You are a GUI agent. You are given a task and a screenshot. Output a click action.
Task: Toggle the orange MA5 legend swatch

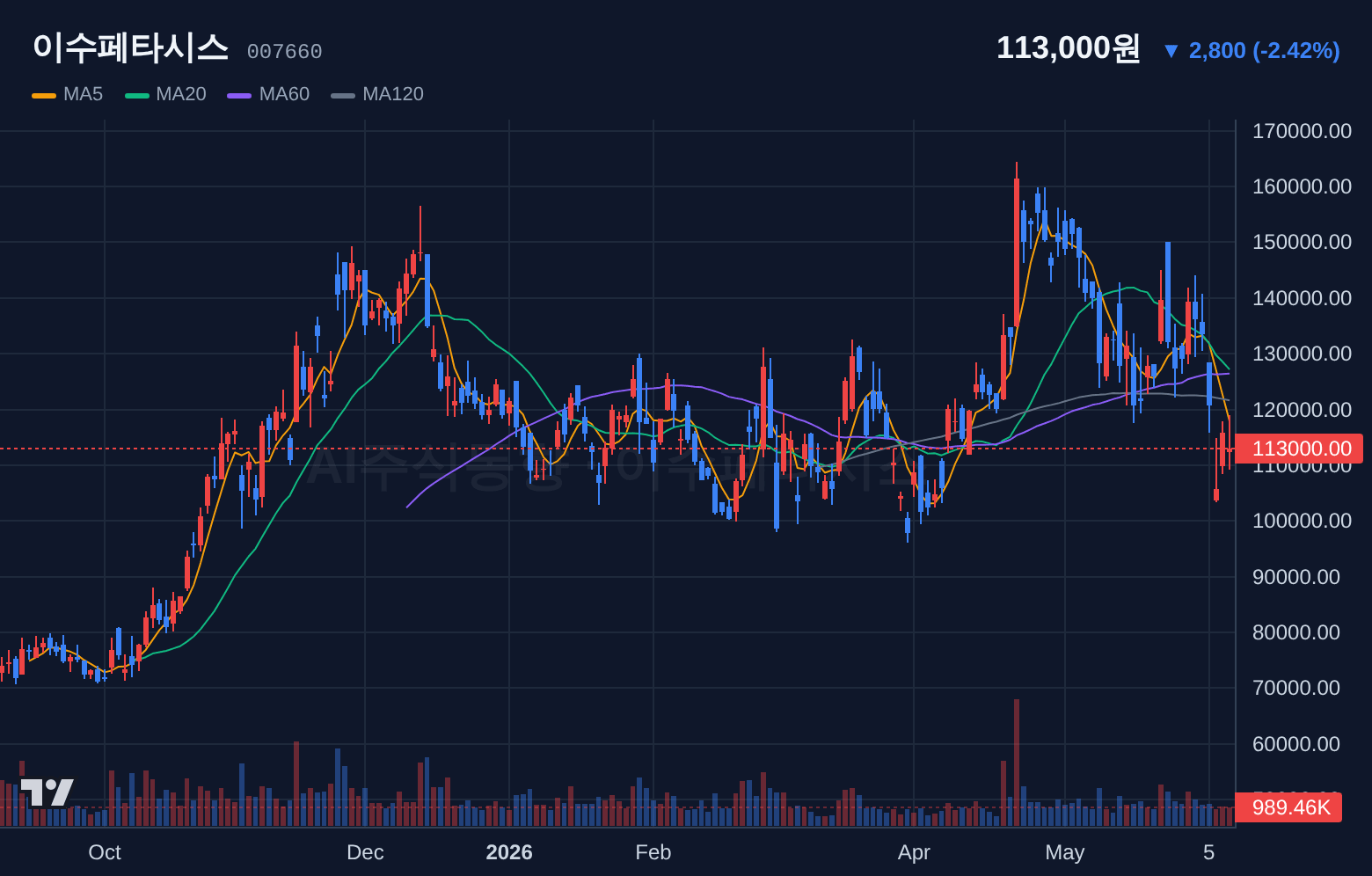[44, 95]
